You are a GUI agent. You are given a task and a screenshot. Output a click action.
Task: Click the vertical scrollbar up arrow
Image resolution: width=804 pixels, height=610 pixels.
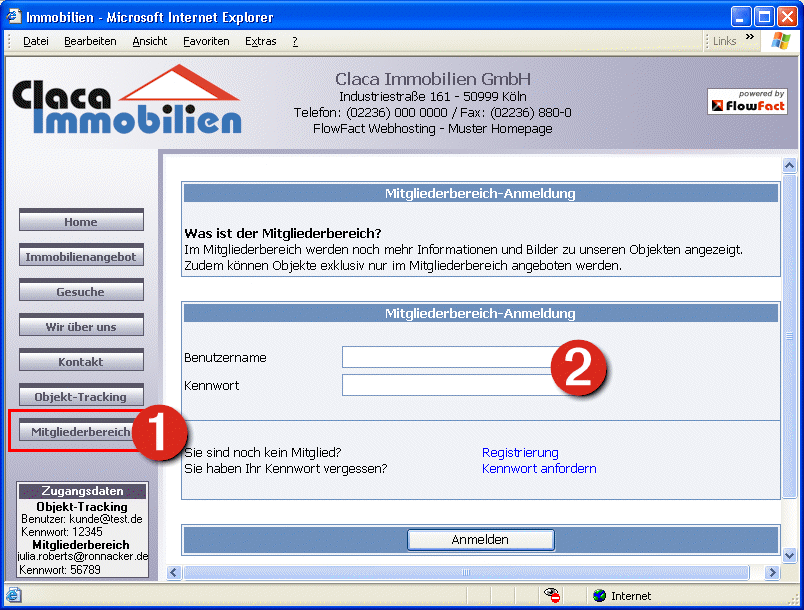point(789,165)
